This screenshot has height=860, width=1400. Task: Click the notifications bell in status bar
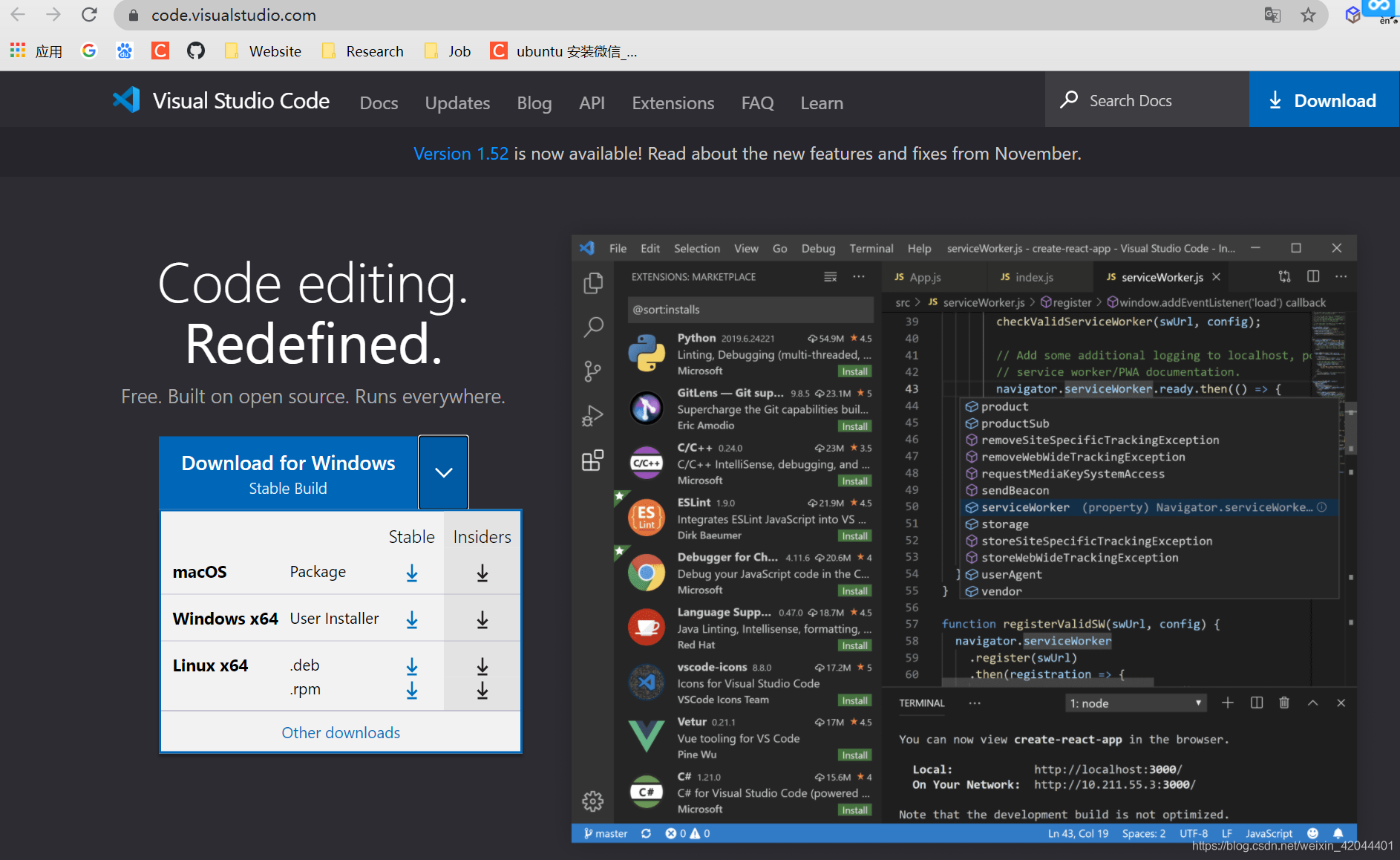pos(1338,833)
